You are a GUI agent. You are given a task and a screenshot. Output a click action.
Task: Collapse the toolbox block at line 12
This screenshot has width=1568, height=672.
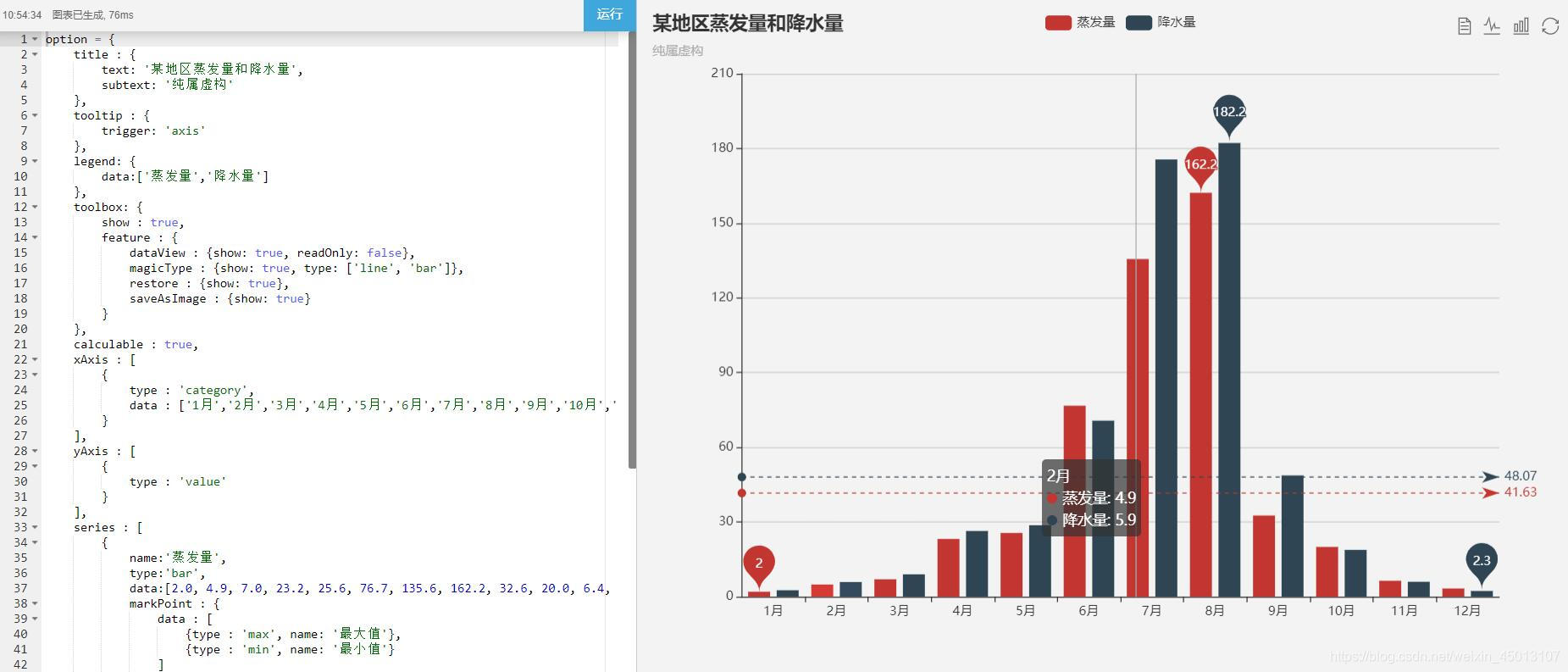tap(35, 207)
